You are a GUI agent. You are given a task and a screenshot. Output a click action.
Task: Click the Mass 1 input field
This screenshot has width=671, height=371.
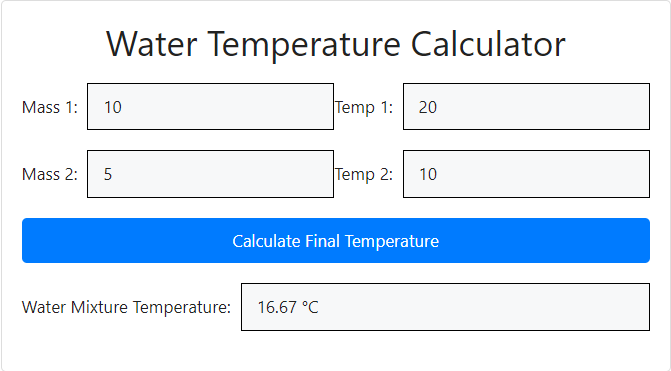210,107
